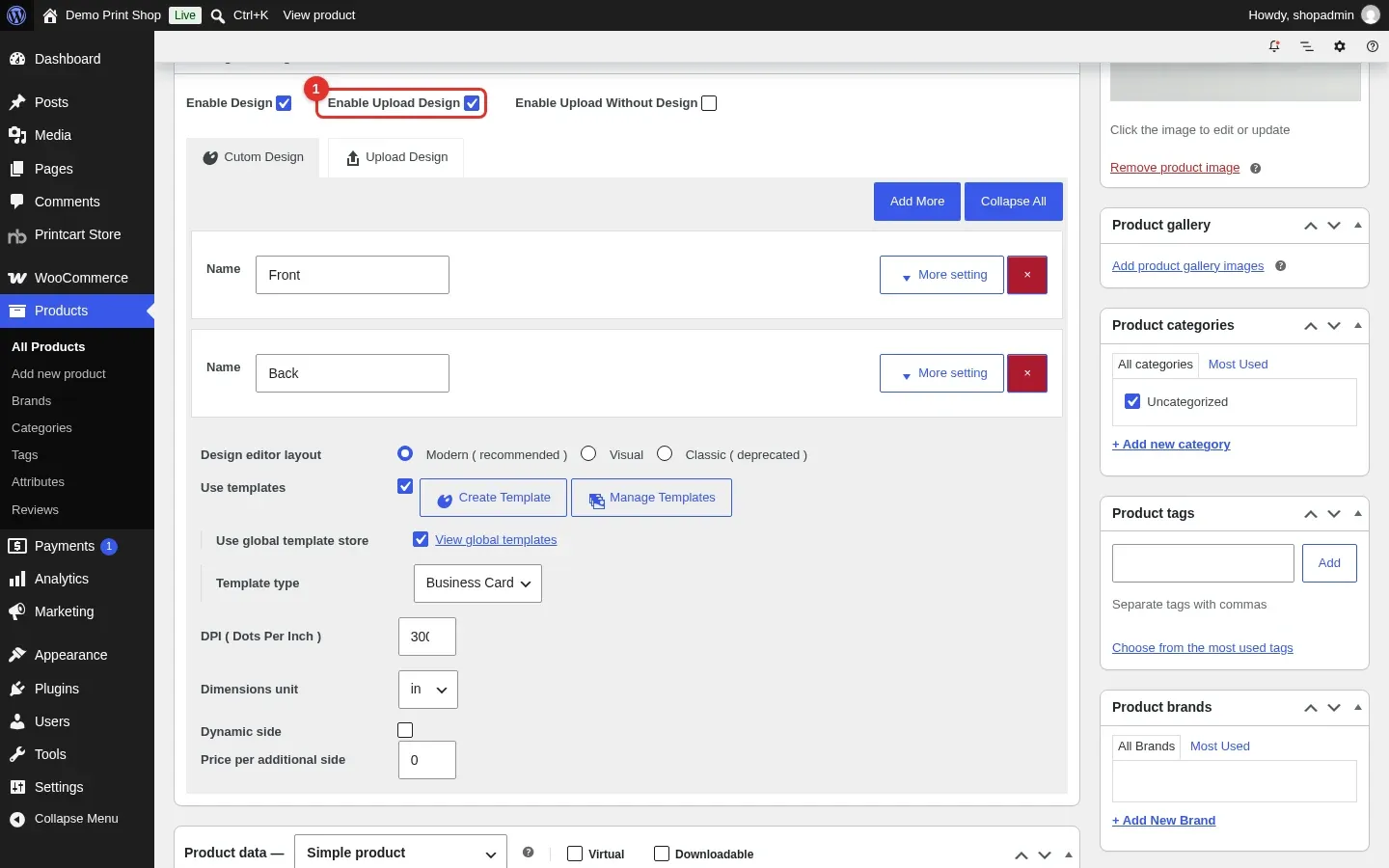Expand More setting for the Front side
This screenshot has height=868, width=1389.
(x=941, y=275)
